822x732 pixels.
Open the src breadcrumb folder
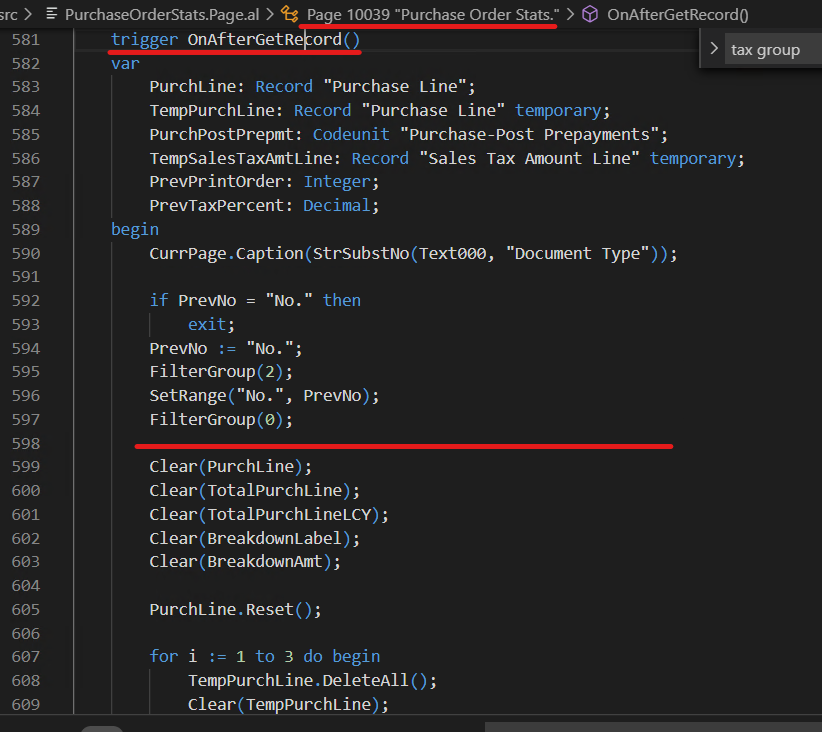(x=8, y=15)
